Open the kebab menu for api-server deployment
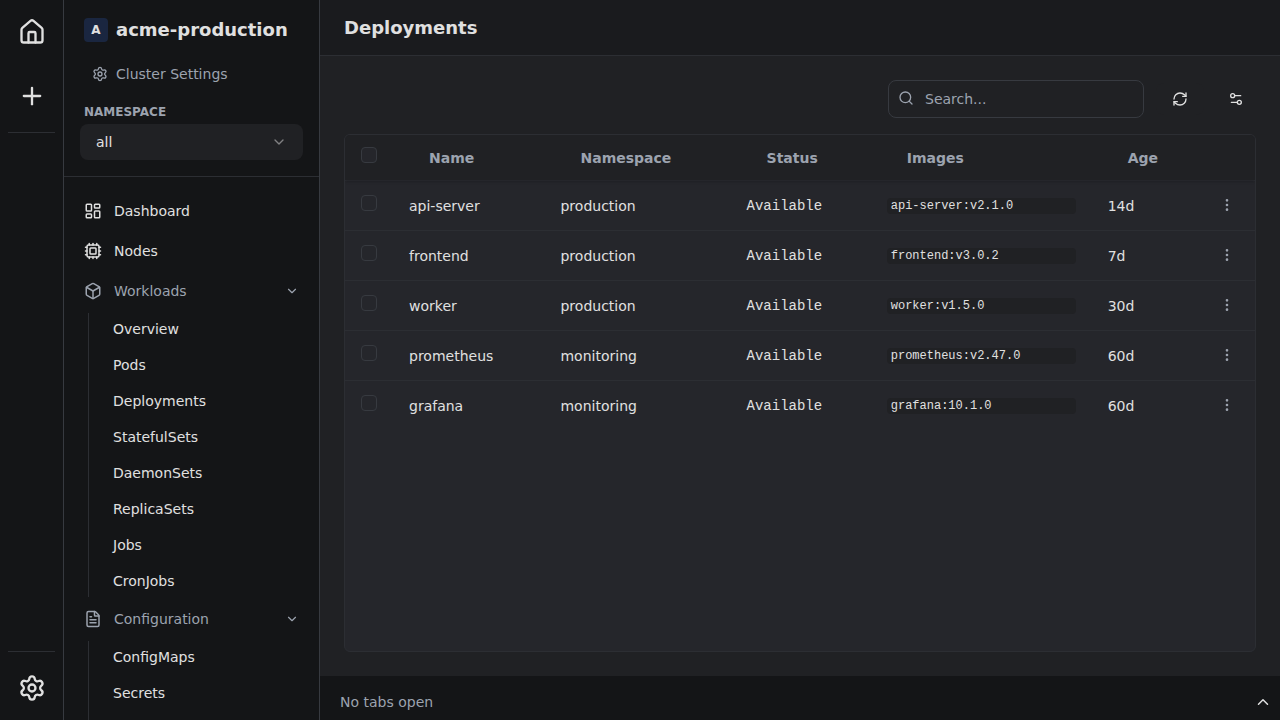 click(x=1226, y=205)
